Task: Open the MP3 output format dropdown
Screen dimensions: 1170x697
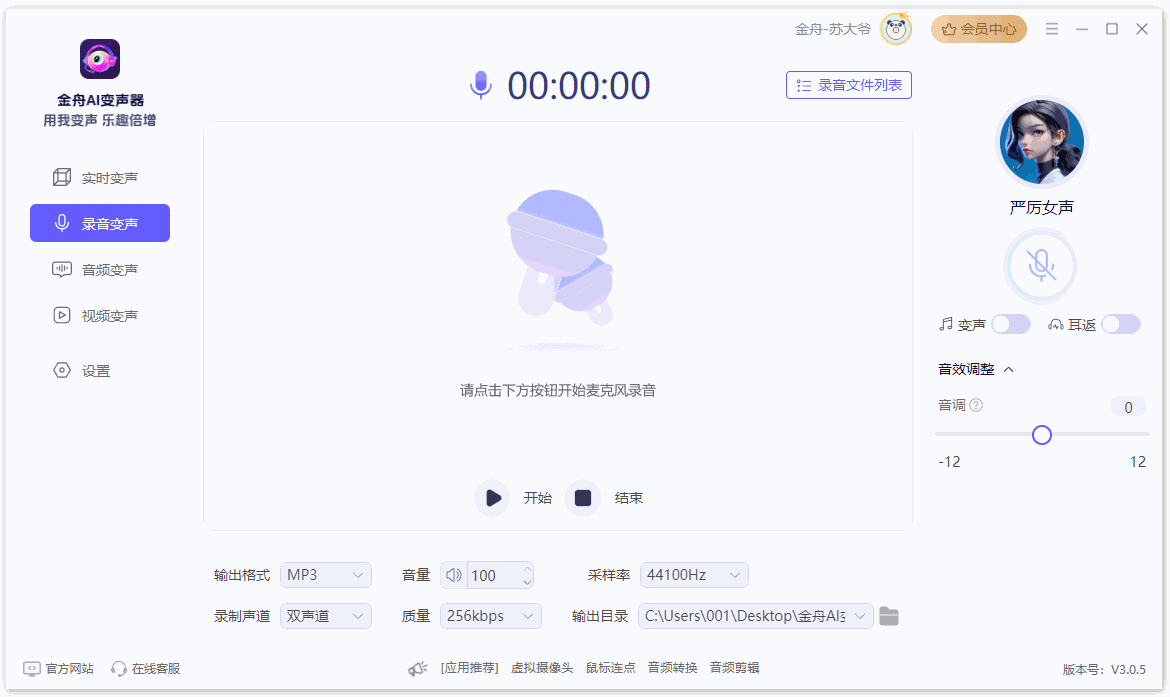Action: point(325,575)
